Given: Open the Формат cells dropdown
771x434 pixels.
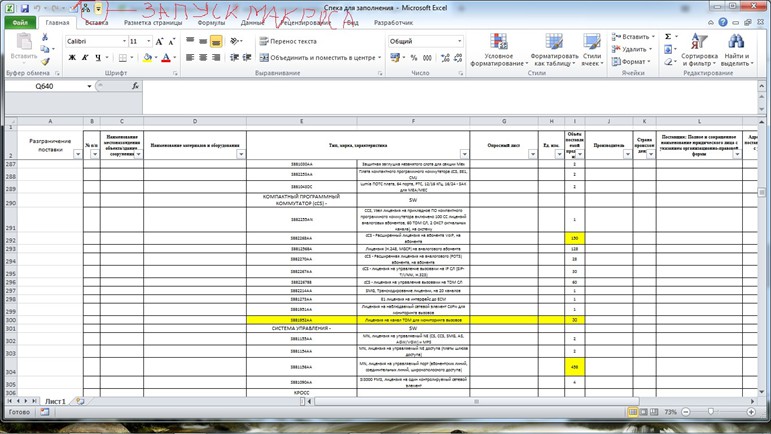Looking at the screenshot, I should pos(631,61).
